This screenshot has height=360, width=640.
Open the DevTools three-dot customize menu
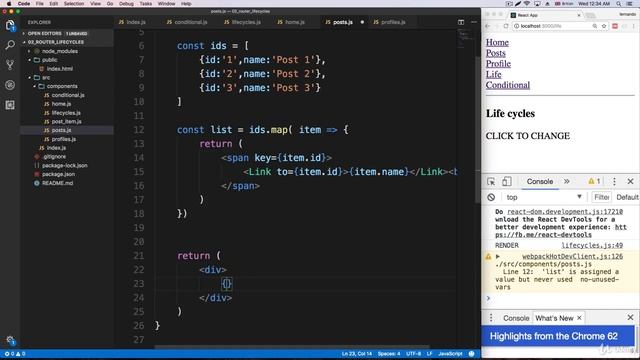[x=614, y=182]
